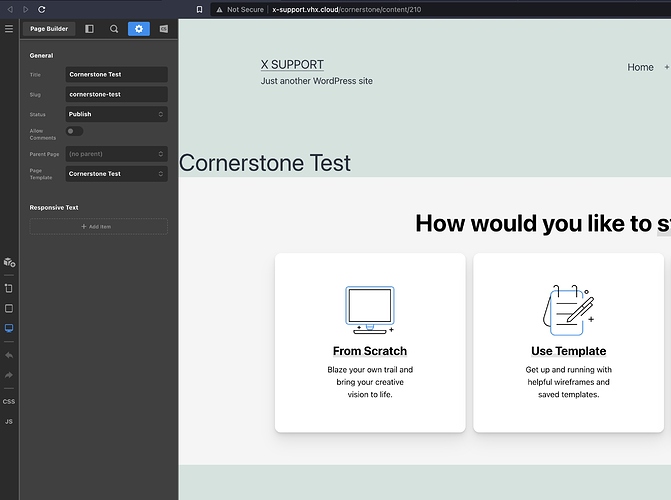
Task: Click the undo arrow in sidebar
Action: [x=9, y=355]
